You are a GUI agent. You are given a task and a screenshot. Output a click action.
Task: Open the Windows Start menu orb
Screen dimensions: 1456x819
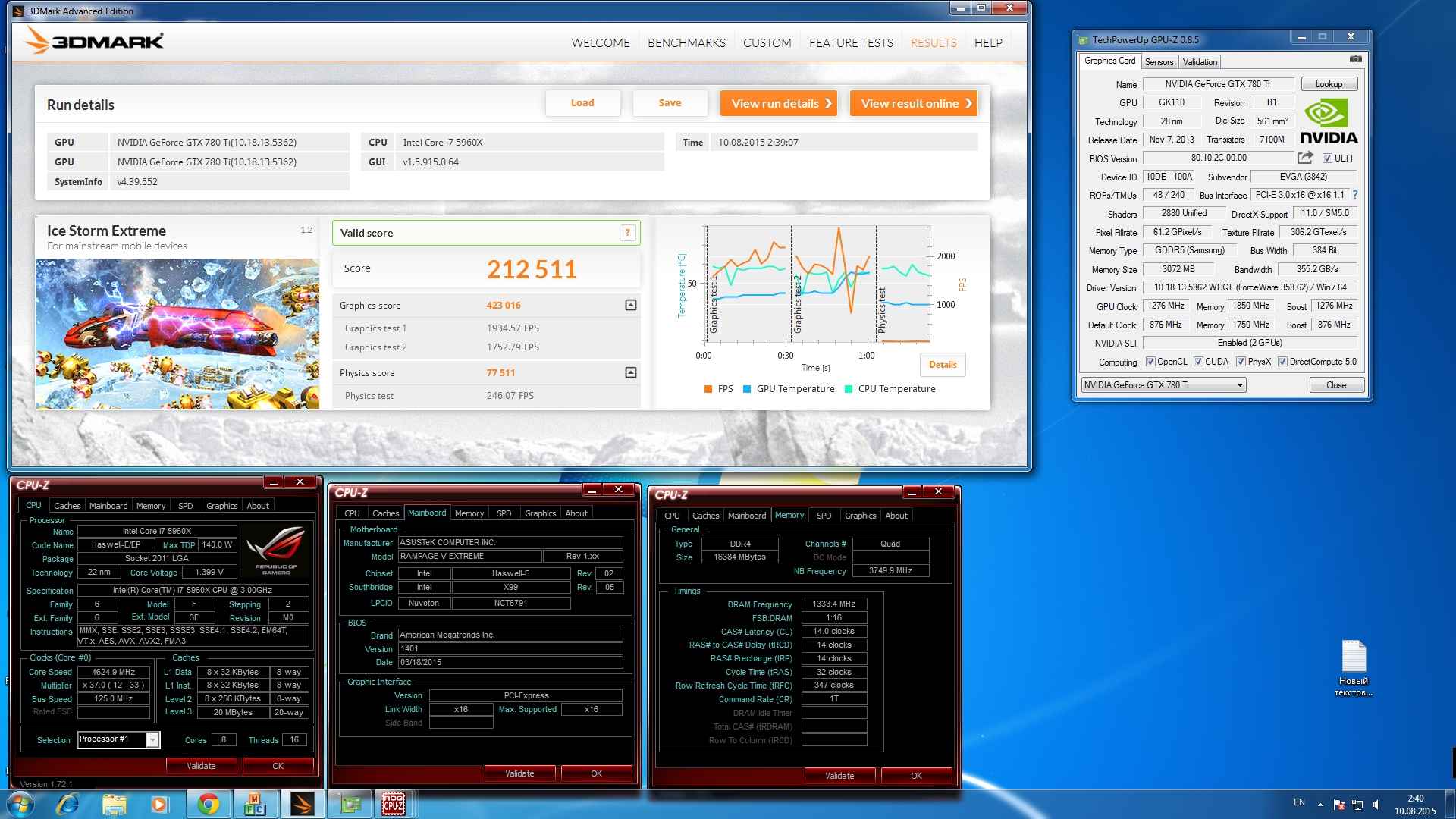point(20,804)
